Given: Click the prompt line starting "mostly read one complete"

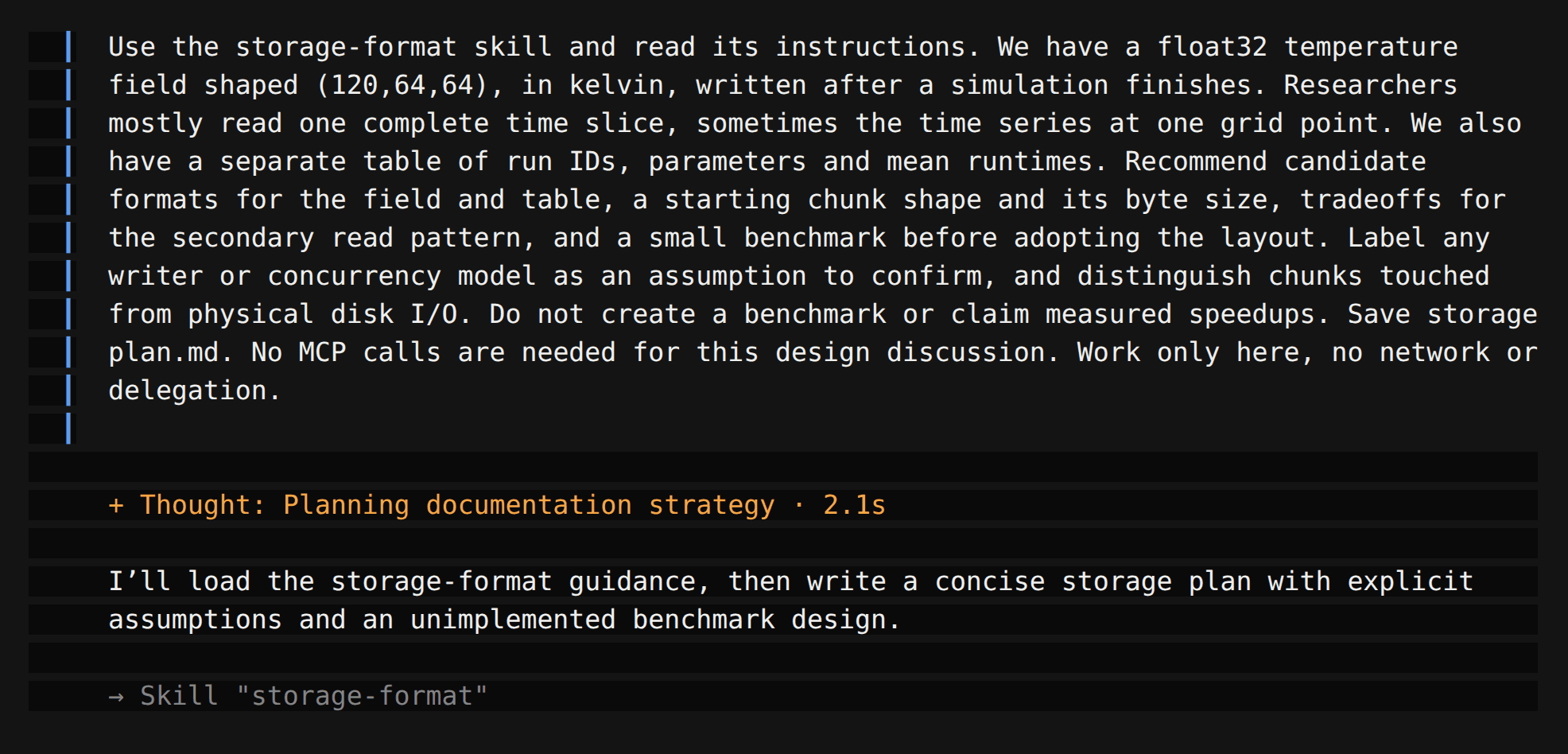Looking at the screenshot, I should click(815, 123).
